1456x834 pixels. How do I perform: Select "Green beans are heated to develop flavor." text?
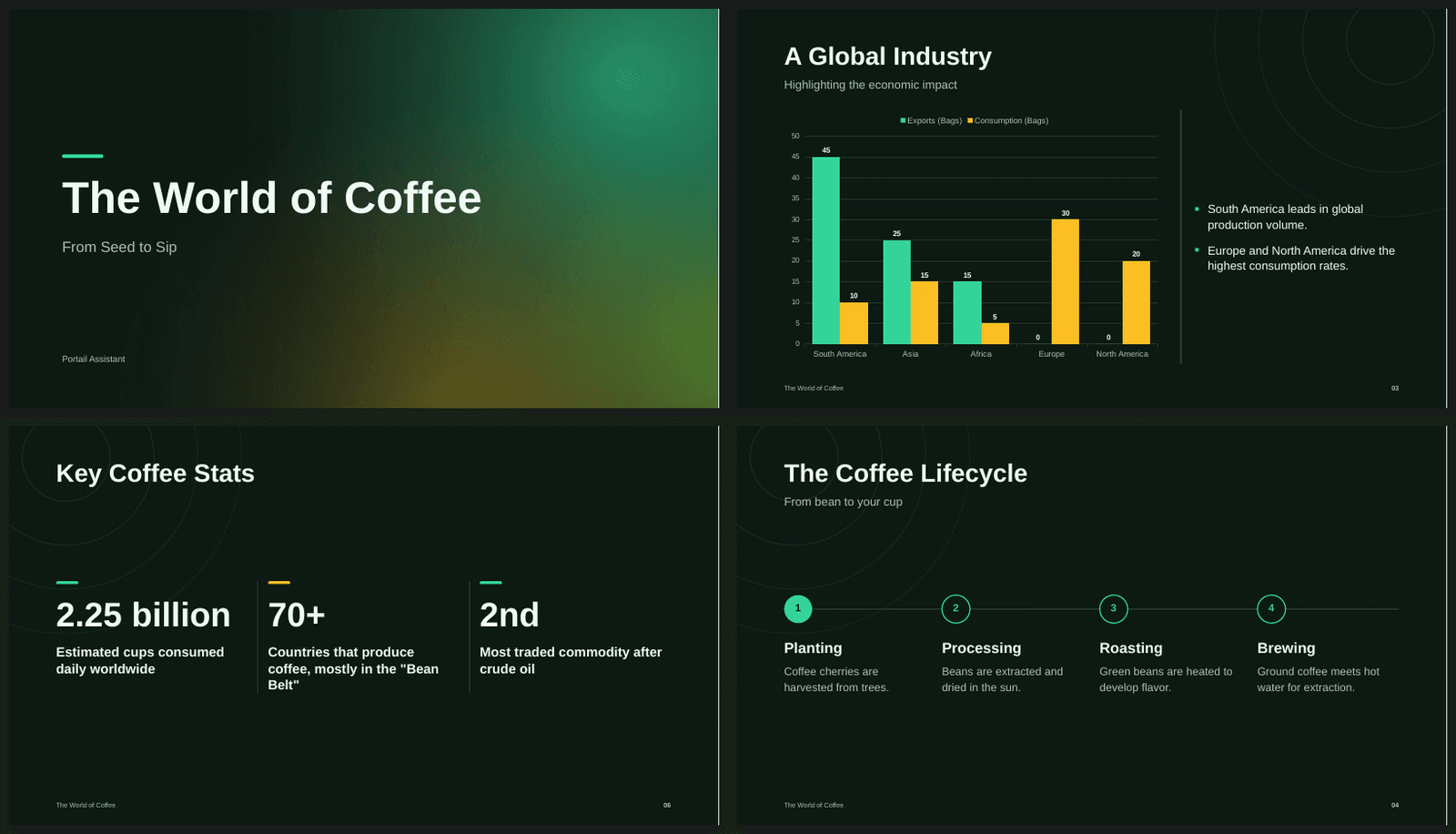tap(1166, 679)
